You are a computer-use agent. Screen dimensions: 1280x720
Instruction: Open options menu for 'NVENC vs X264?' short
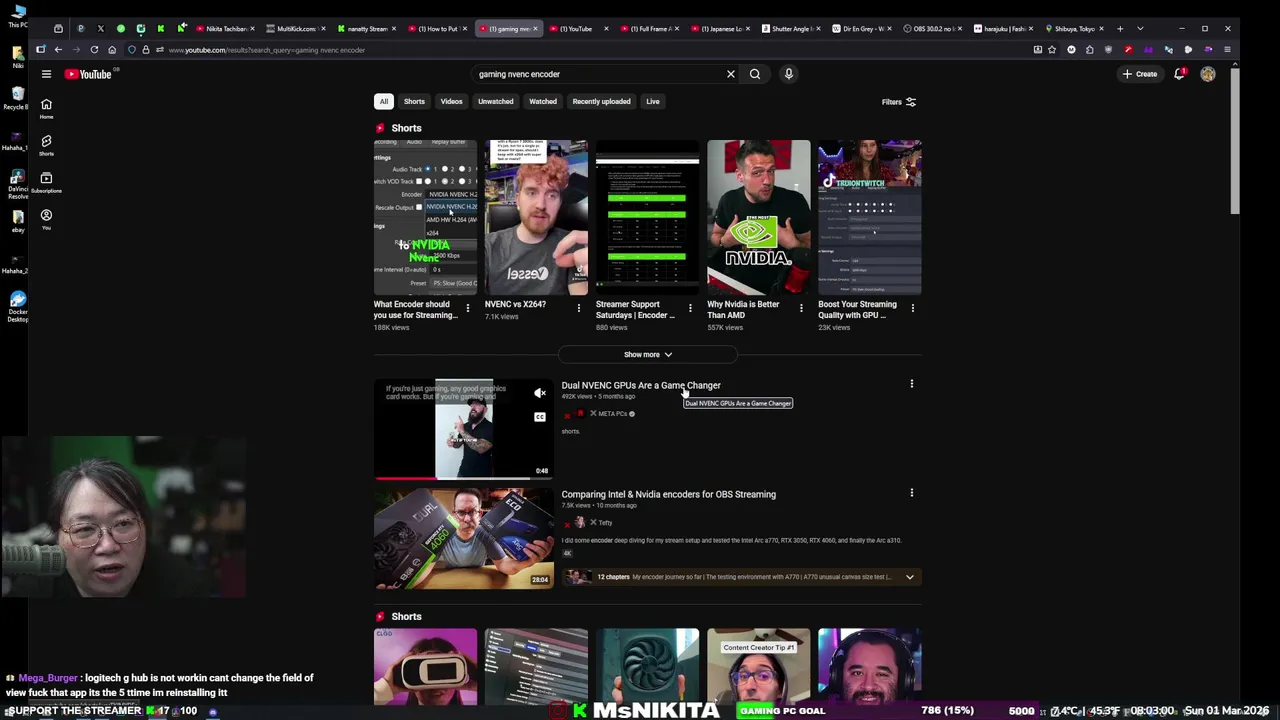pyautogui.click(x=578, y=308)
